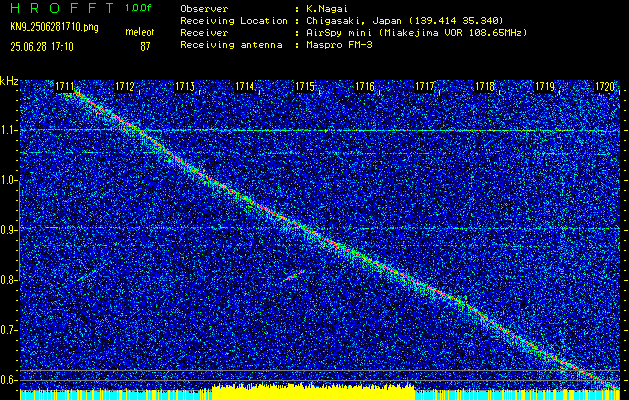Click the 1717 time marker label

(x=425, y=87)
